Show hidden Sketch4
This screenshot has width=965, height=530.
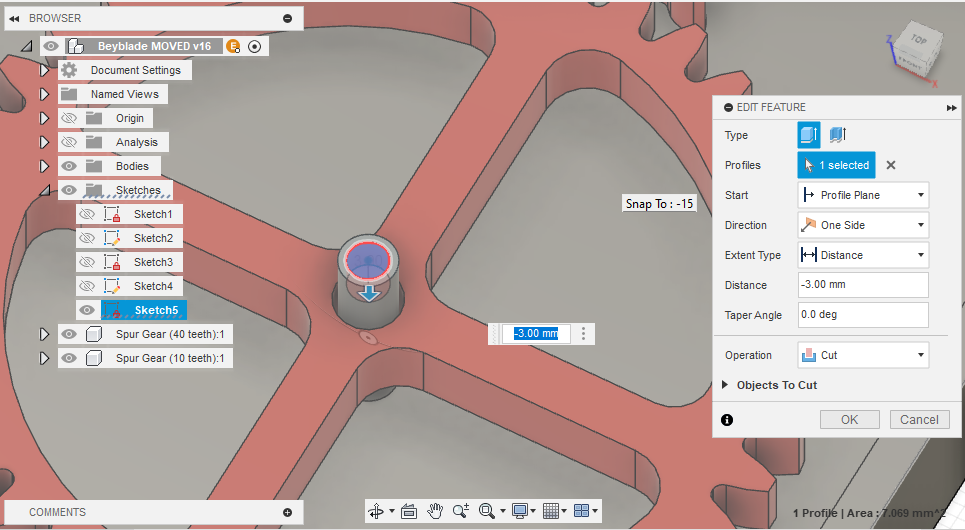pos(87,286)
